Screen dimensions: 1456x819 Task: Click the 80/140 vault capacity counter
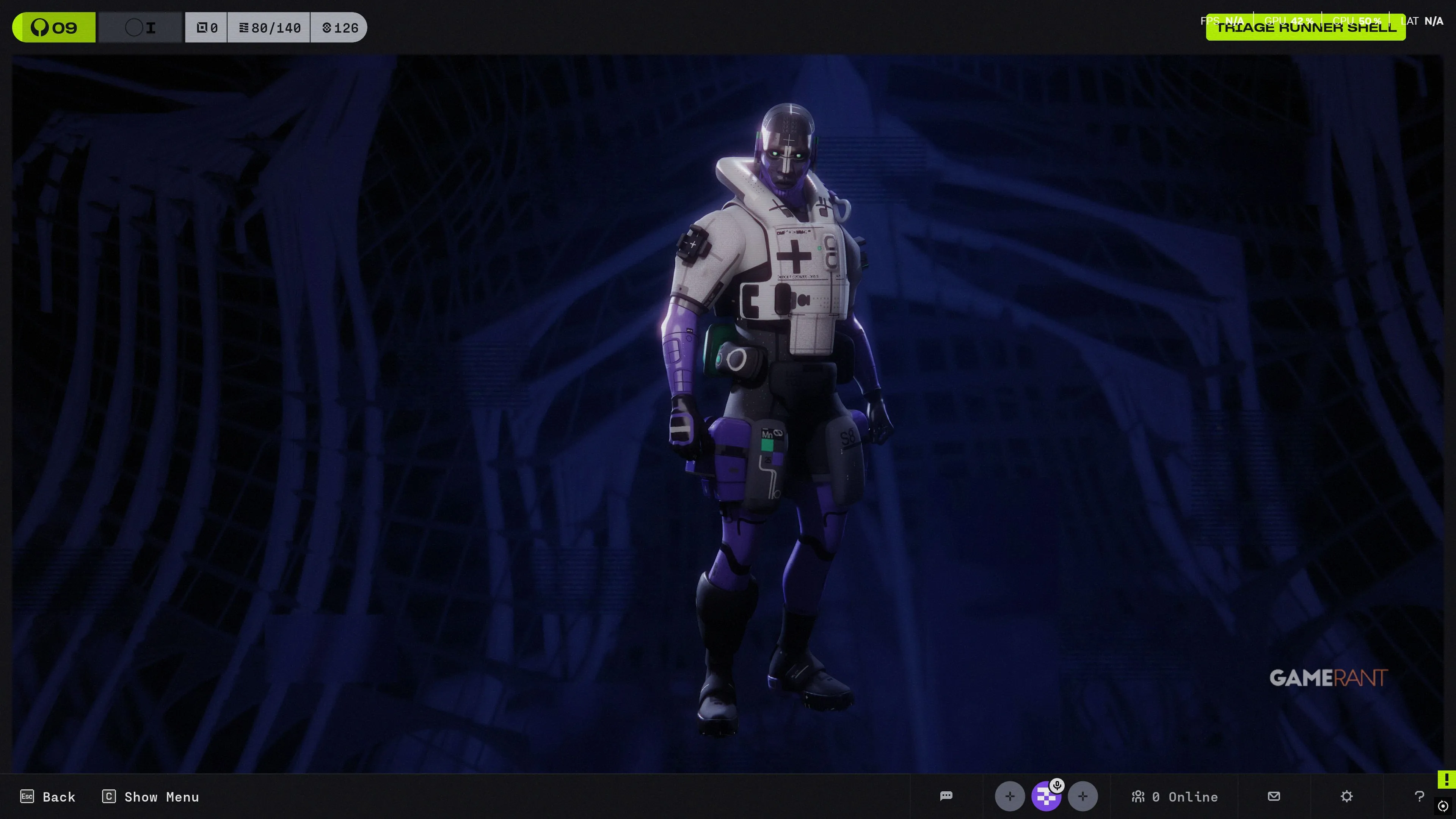coord(269,28)
